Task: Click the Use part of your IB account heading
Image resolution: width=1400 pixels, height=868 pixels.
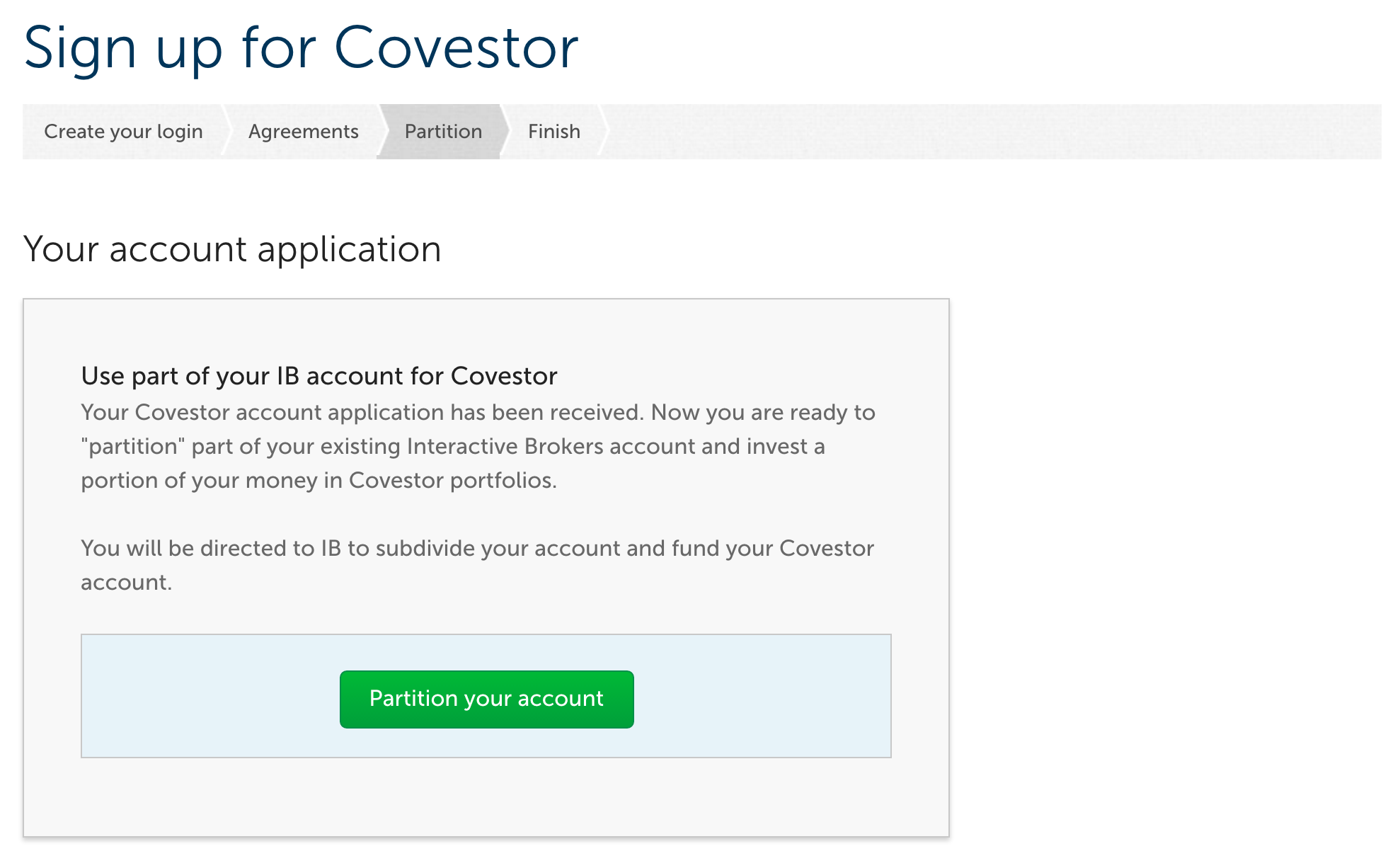Action: [319, 376]
